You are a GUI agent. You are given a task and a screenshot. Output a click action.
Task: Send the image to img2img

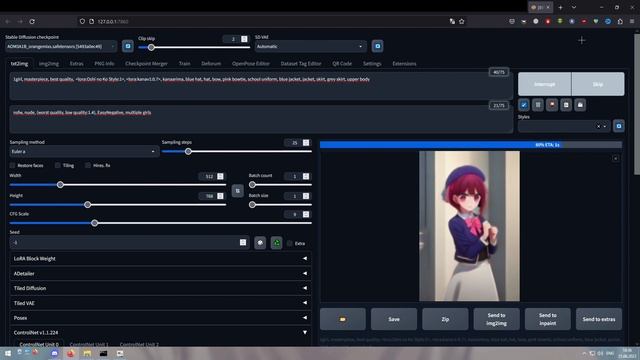(496, 319)
